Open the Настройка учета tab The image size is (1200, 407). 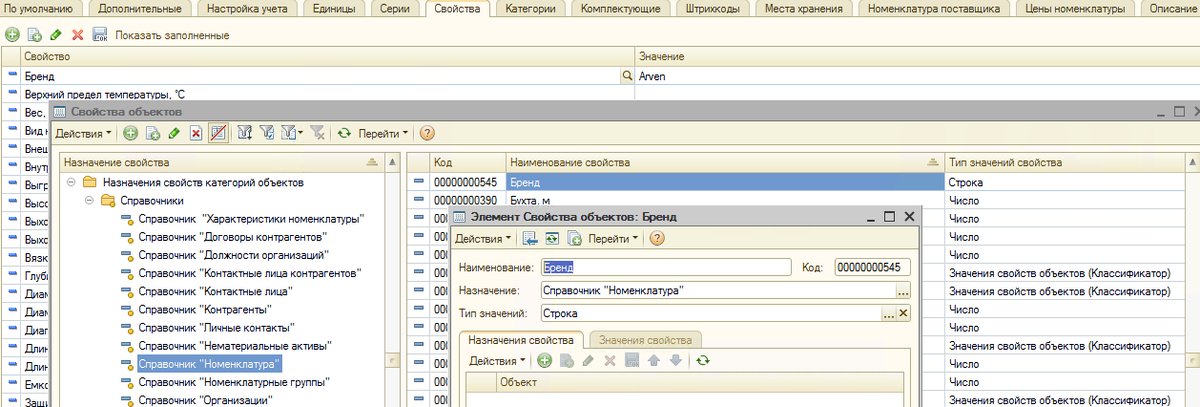pos(246,9)
